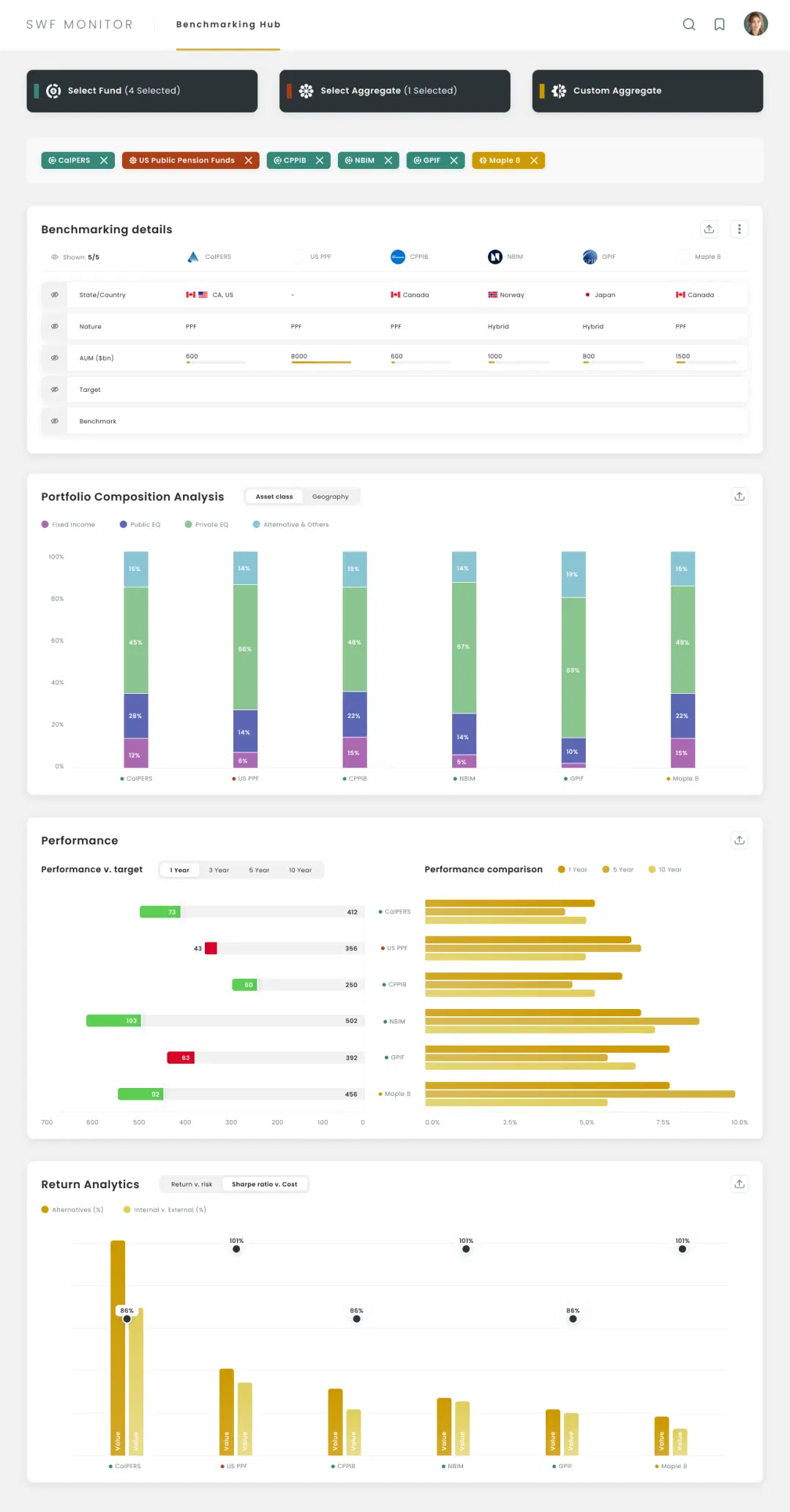Viewport: 790px width, 1512px height.
Task: Toggle the Benchmark row eye icon
Action: (54, 421)
